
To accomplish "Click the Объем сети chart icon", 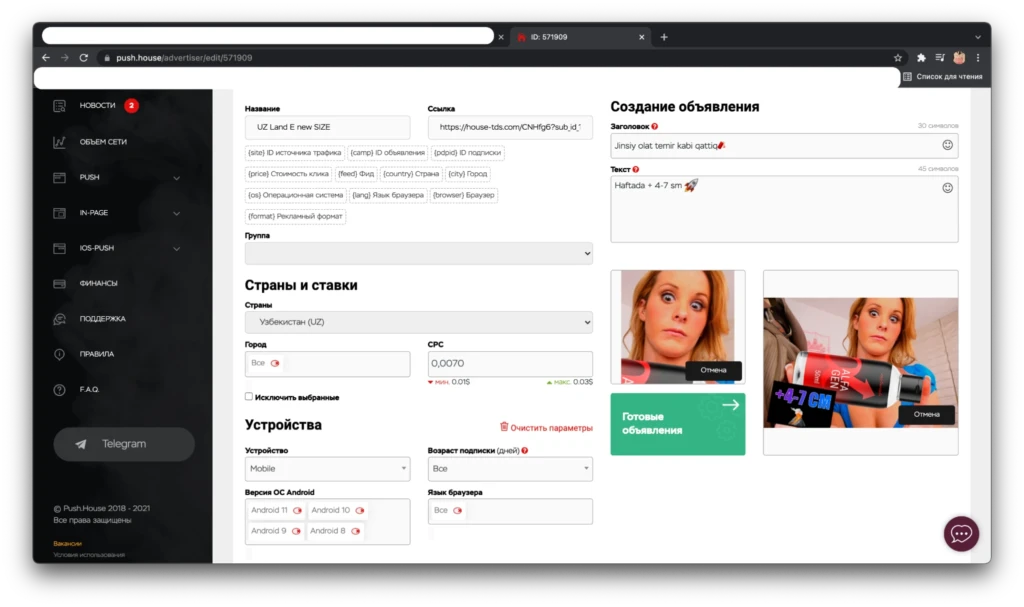I will pyautogui.click(x=59, y=142).
